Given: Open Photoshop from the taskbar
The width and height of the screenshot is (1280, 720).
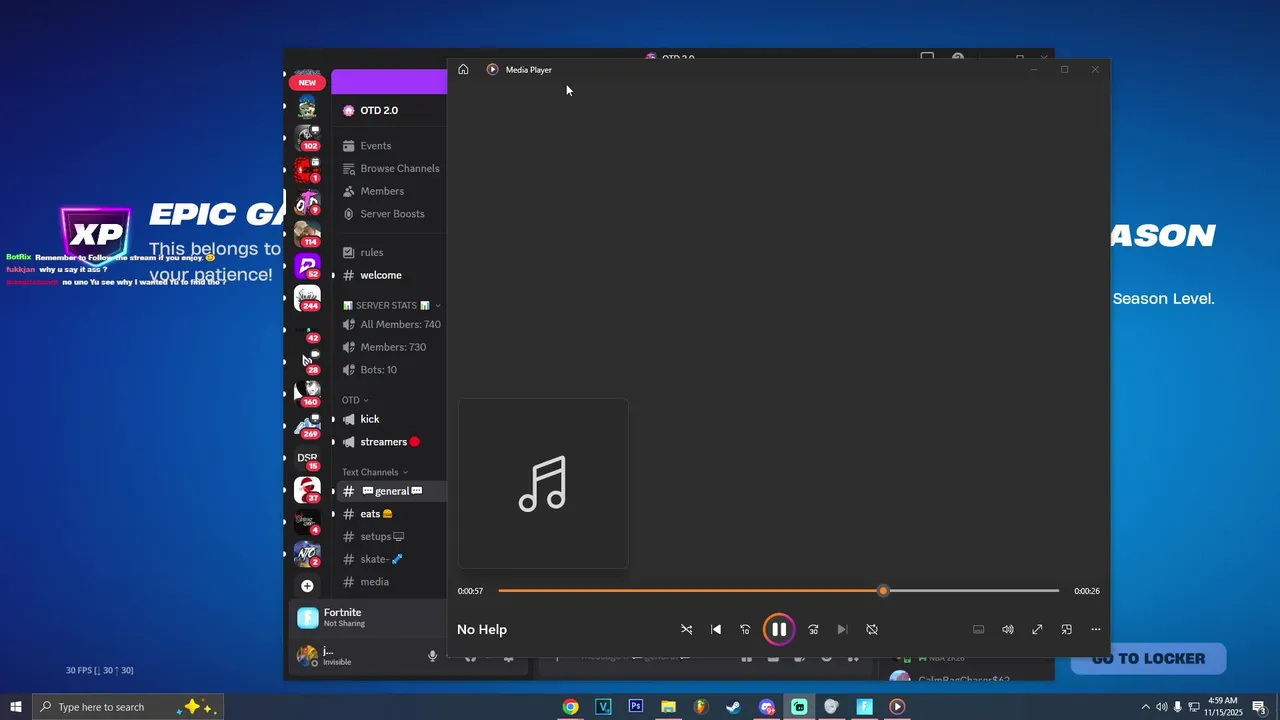Looking at the screenshot, I should tap(636, 707).
